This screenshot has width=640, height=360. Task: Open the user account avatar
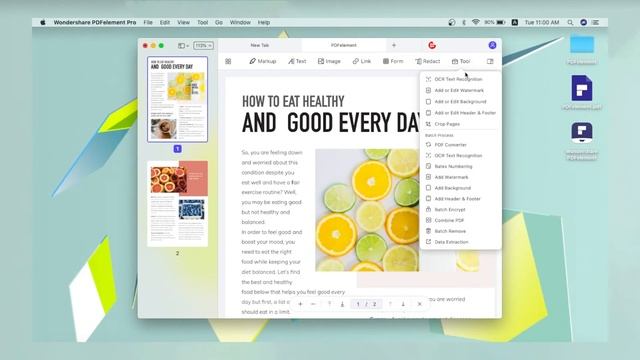pyautogui.click(x=492, y=45)
